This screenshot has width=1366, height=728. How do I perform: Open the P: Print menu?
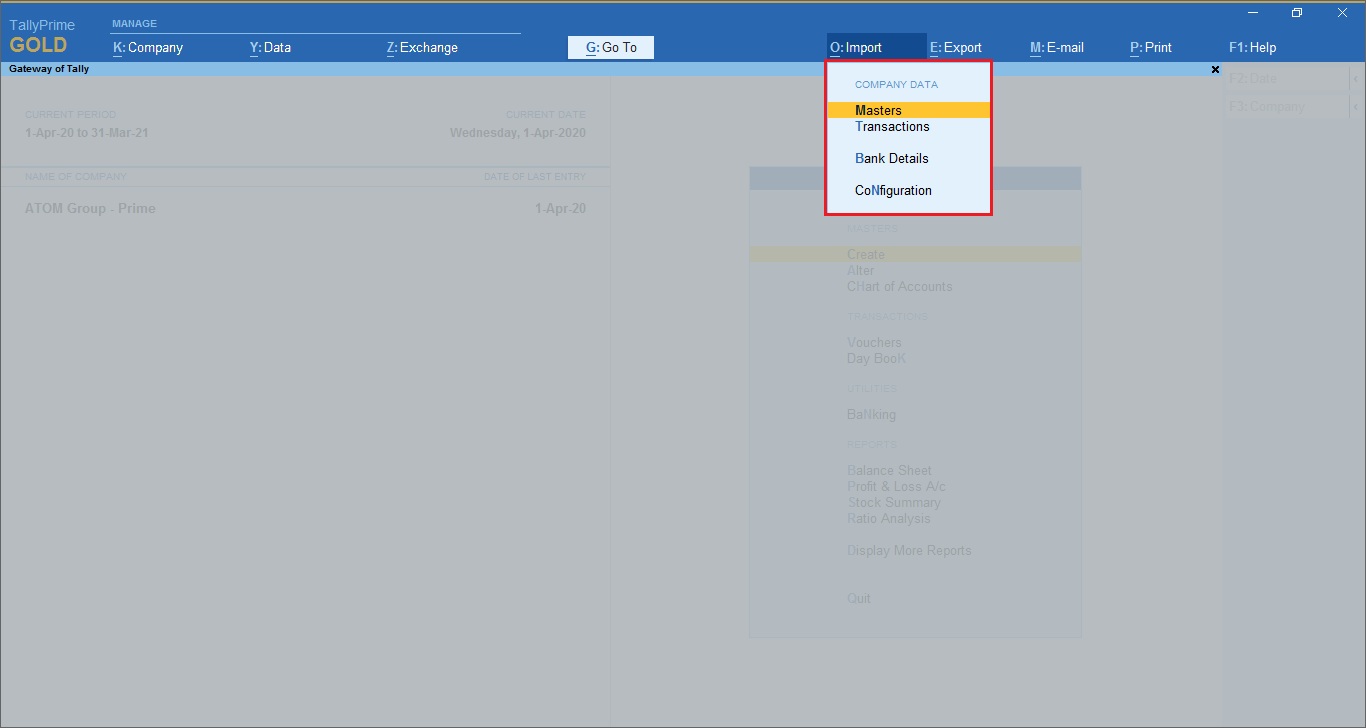tap(1151, 47)
